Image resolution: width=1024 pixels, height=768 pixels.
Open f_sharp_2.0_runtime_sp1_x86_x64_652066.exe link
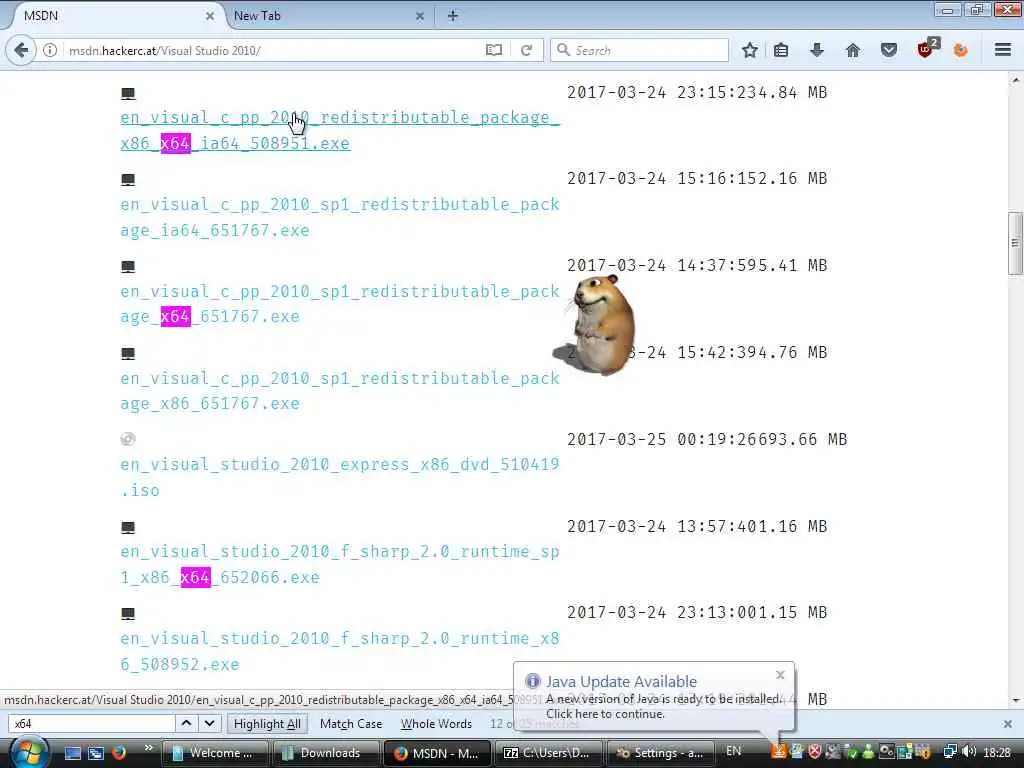coord(340,564)
